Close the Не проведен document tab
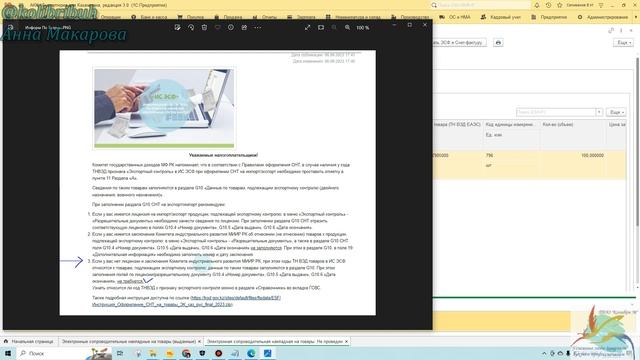The image size is (640, 360). (347, 341)
